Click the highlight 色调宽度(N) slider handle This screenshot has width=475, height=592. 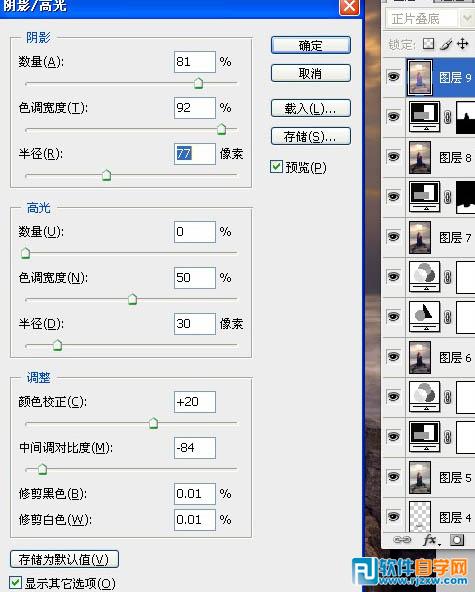click(132, 299)
